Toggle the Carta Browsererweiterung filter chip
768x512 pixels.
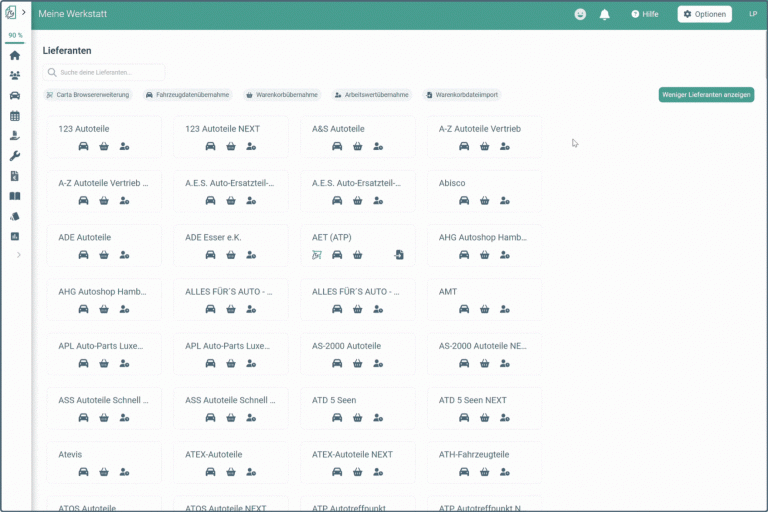(88, 95)
